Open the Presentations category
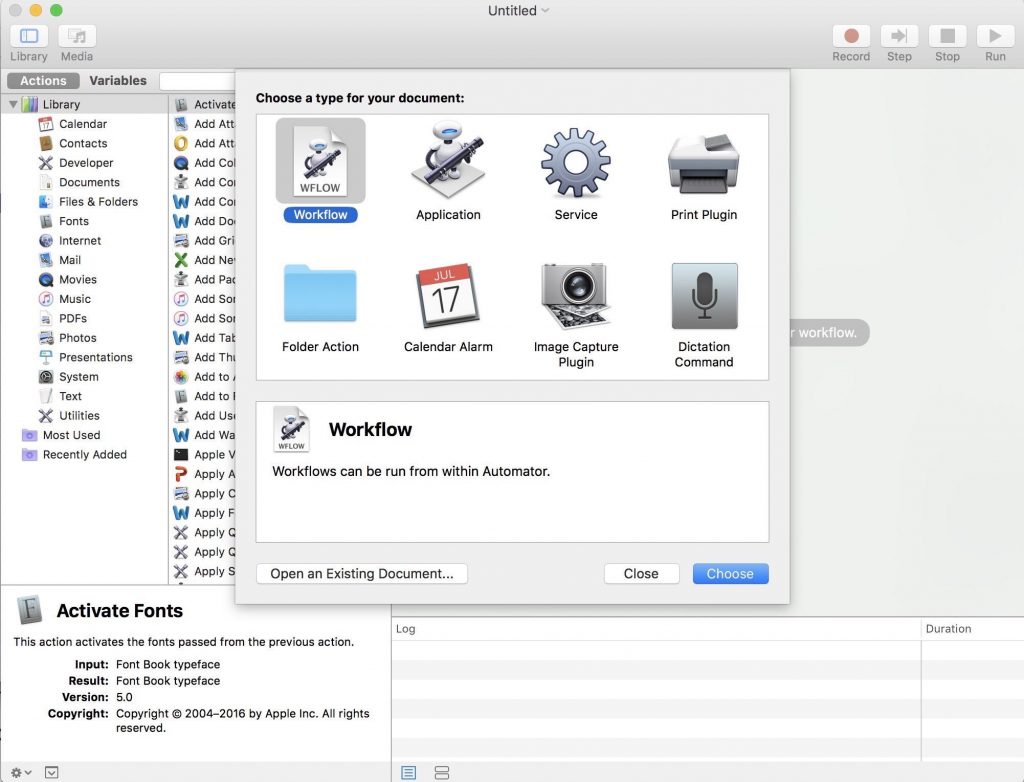1024x782 pixels. click(x=96, y=357)
